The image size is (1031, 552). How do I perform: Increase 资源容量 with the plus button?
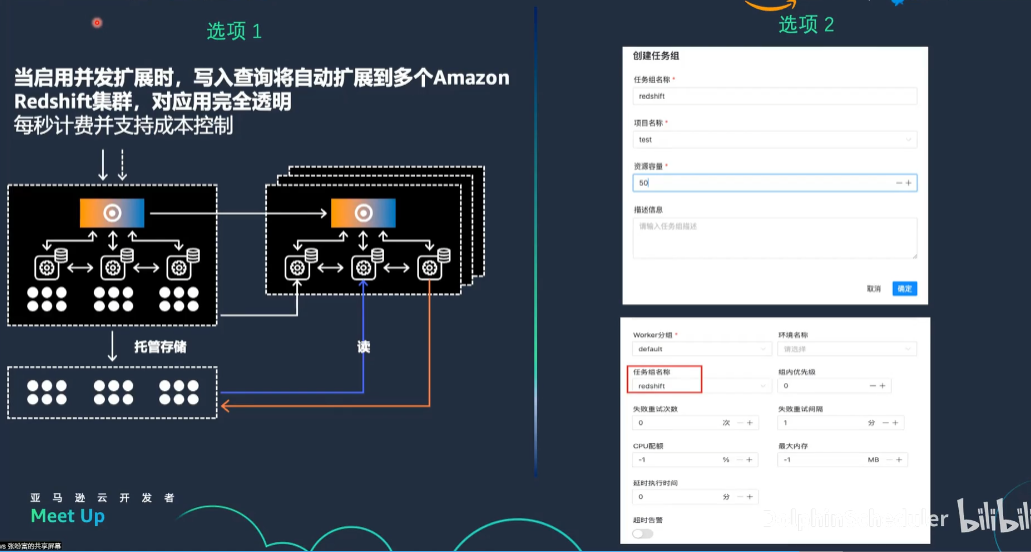pos(909,183)
